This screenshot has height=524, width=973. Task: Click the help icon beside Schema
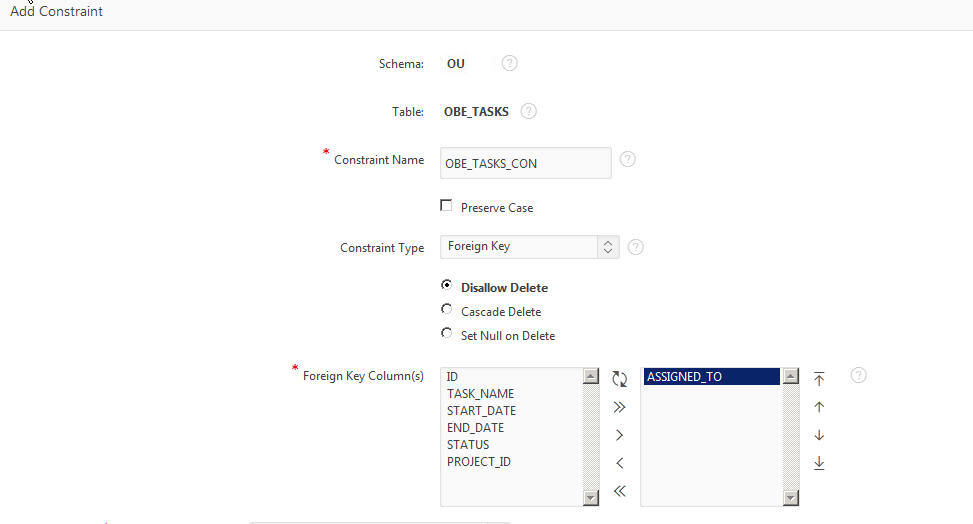(x=509, y=63)
